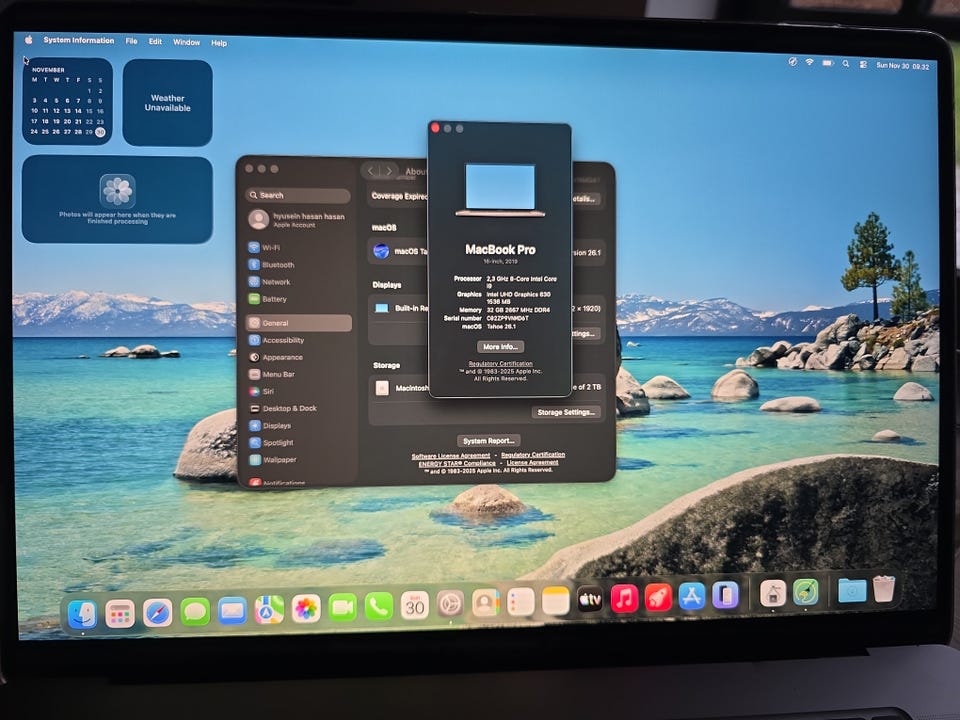
Task: Open the Help menu
Action: coord(219,43)
